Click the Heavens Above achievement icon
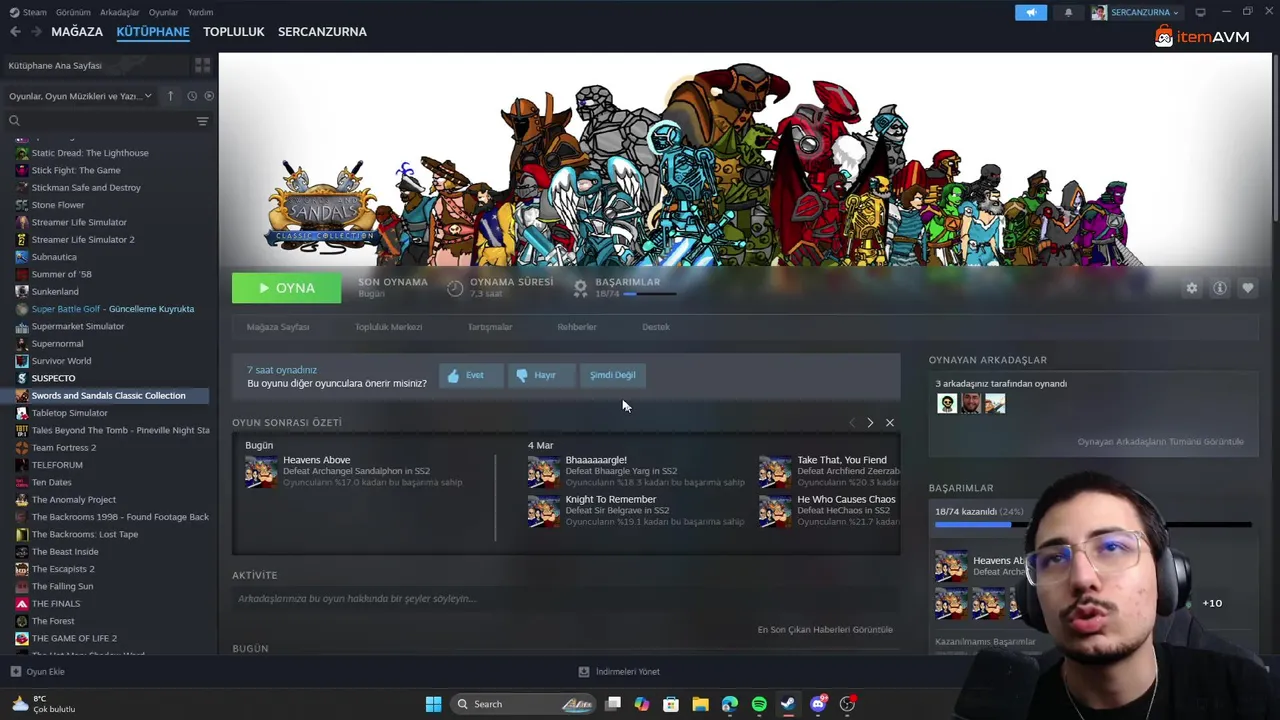This screenshot has width=1280, height=720. tap(261, 471)
